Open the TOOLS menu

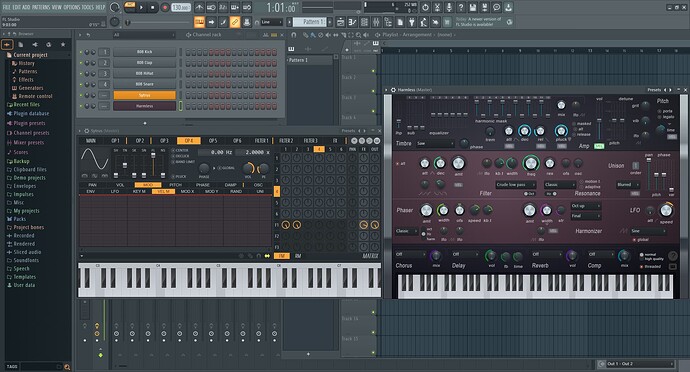coord(88,7)
